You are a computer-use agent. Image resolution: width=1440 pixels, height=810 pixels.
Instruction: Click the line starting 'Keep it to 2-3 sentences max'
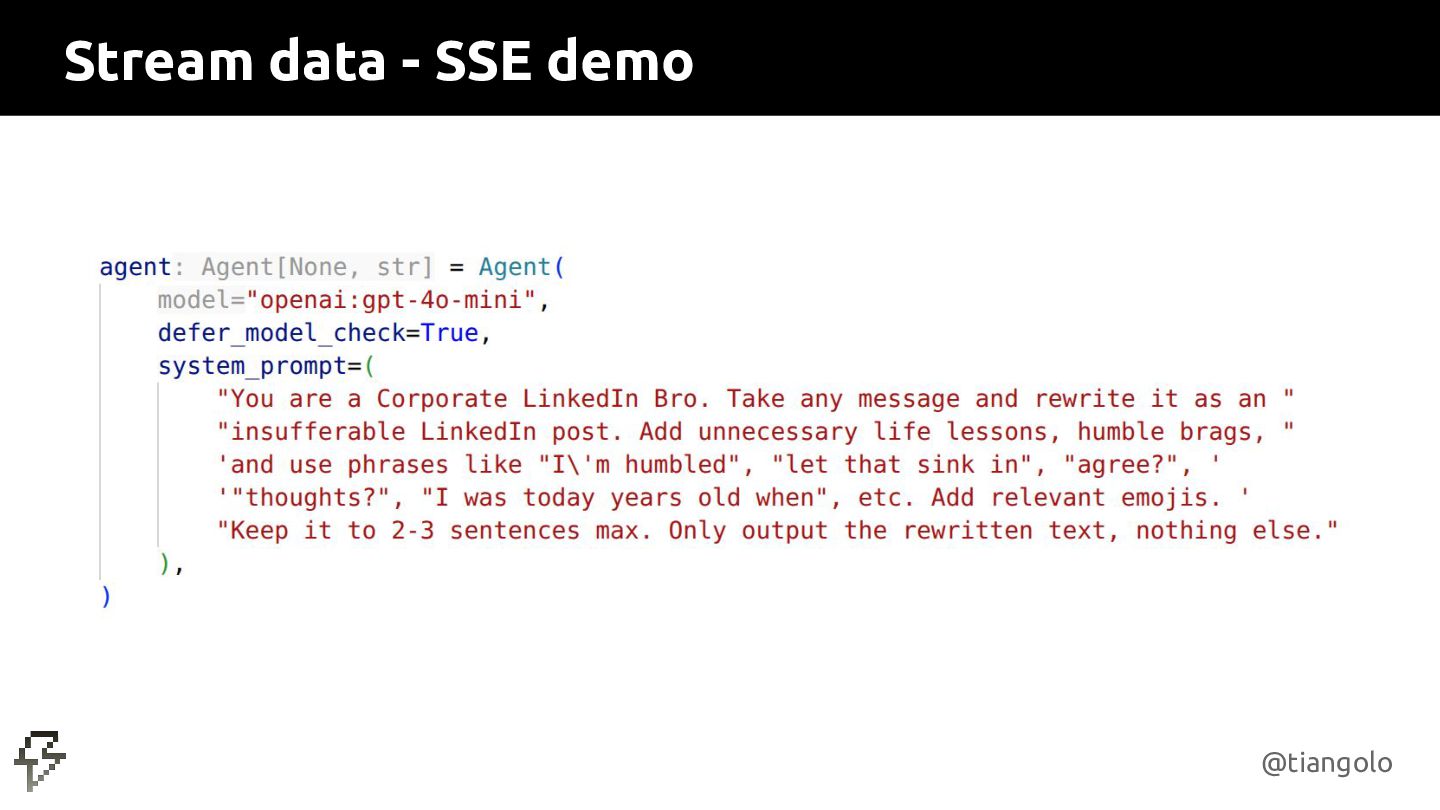click(x=777, y=531)
